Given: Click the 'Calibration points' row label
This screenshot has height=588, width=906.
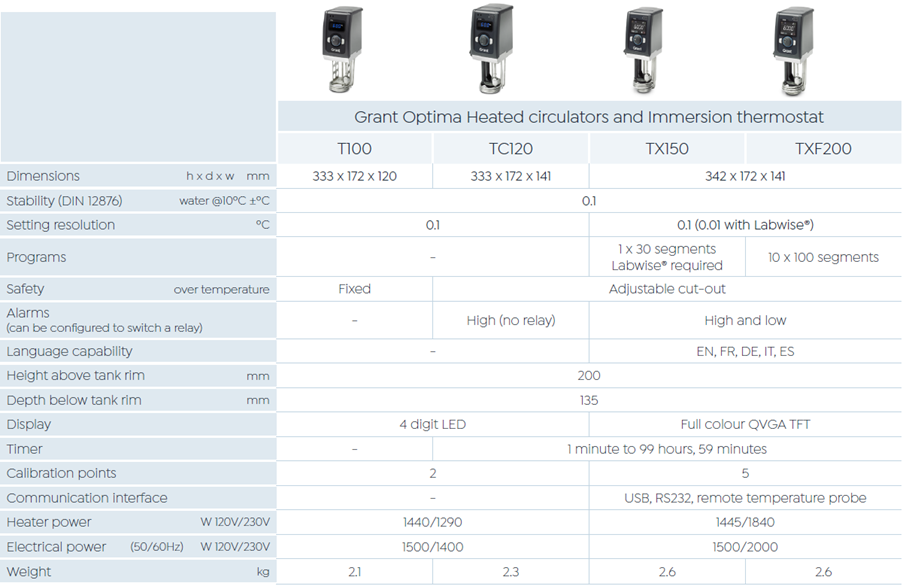Looking at the screenshot, I should (61, 473).
